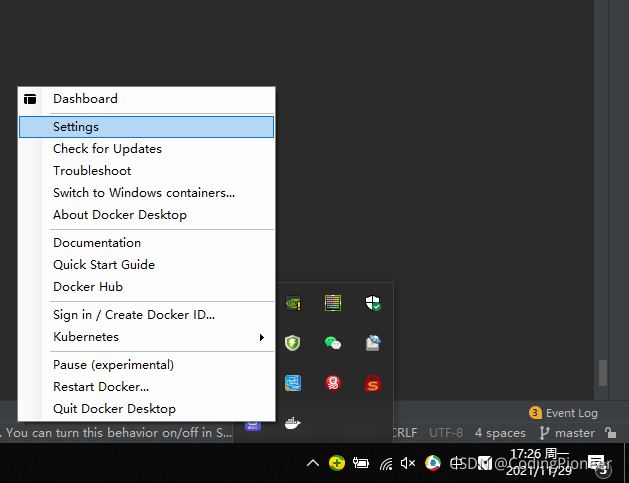Change the UTF-8 file encoding
The width and height of the screenshot is (629, 483).
point(446,433)
